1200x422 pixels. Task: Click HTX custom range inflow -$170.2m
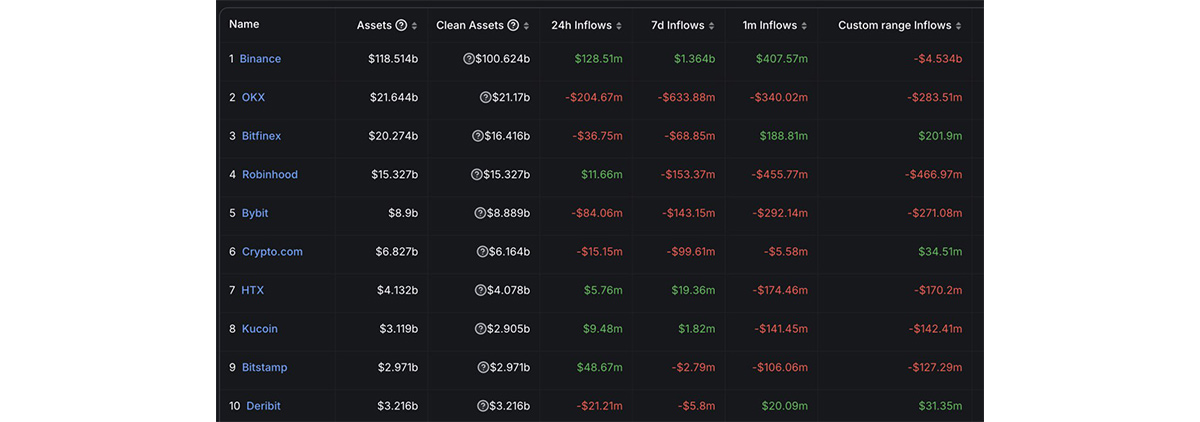tap(938, 290)
